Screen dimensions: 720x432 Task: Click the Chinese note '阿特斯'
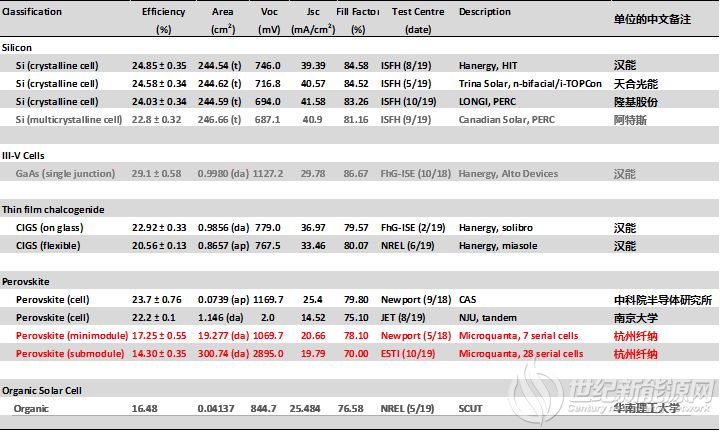[x=630, y=120]
